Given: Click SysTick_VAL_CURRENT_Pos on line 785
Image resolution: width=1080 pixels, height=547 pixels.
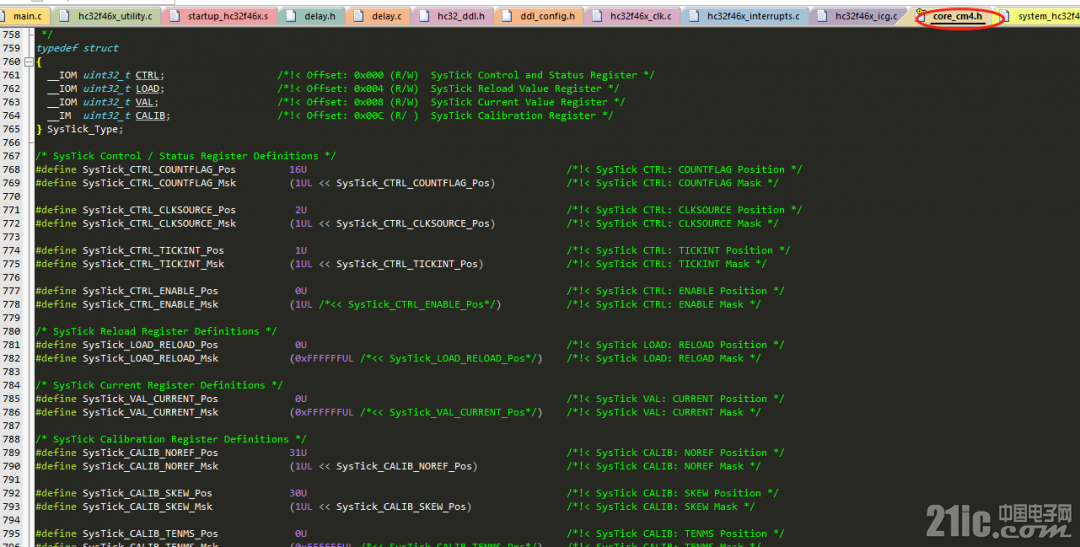Looking at the screenshot, I should point(150,398).
